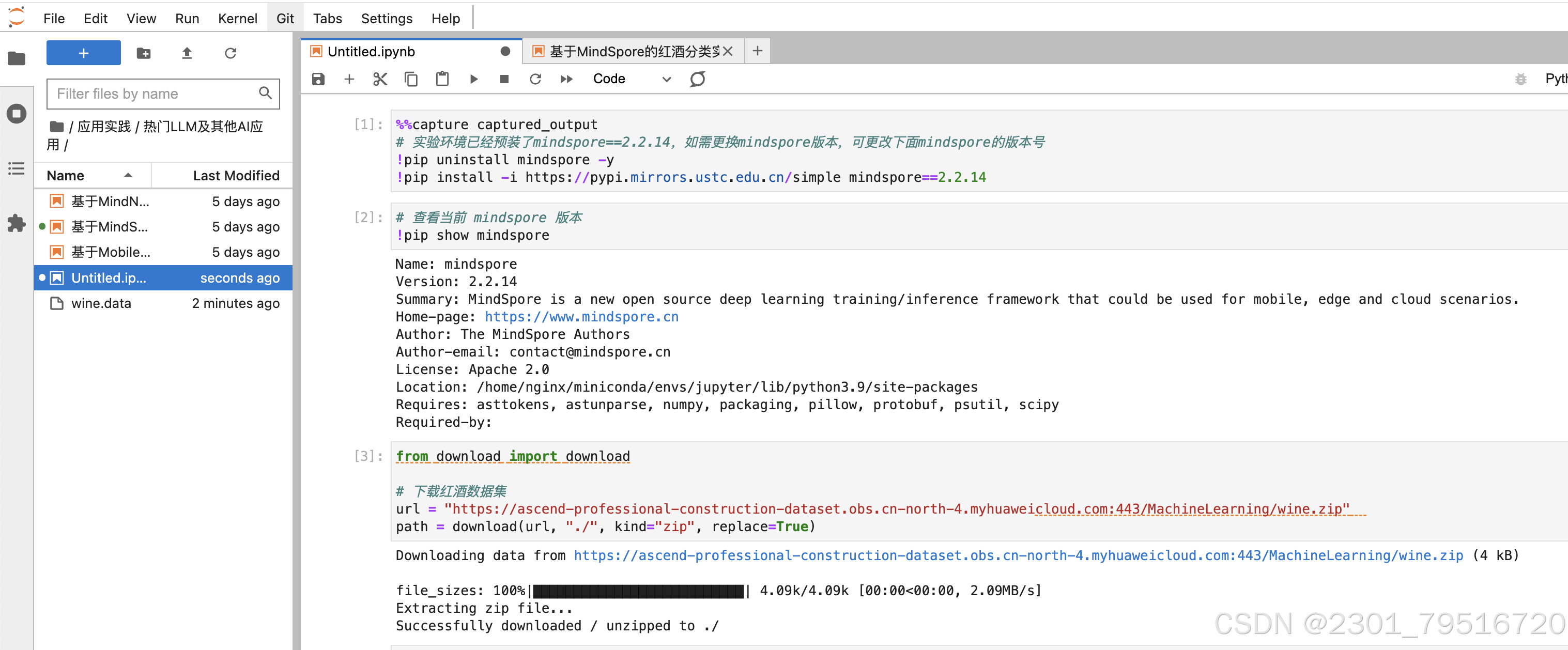Image resolution: width=1568 pixels, height=650 pixels.
Task: Upload files using the upload arrow icon
Action: [187, 54]
